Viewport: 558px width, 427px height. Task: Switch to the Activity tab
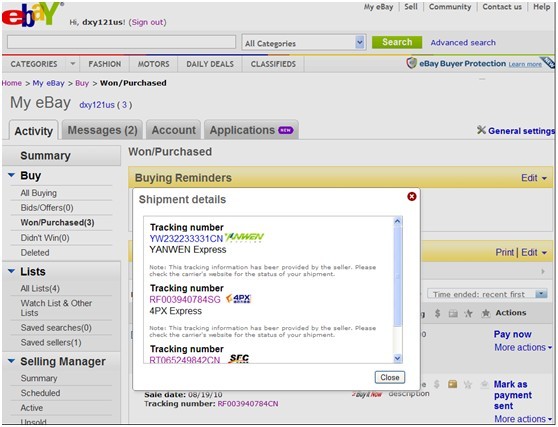33,131
